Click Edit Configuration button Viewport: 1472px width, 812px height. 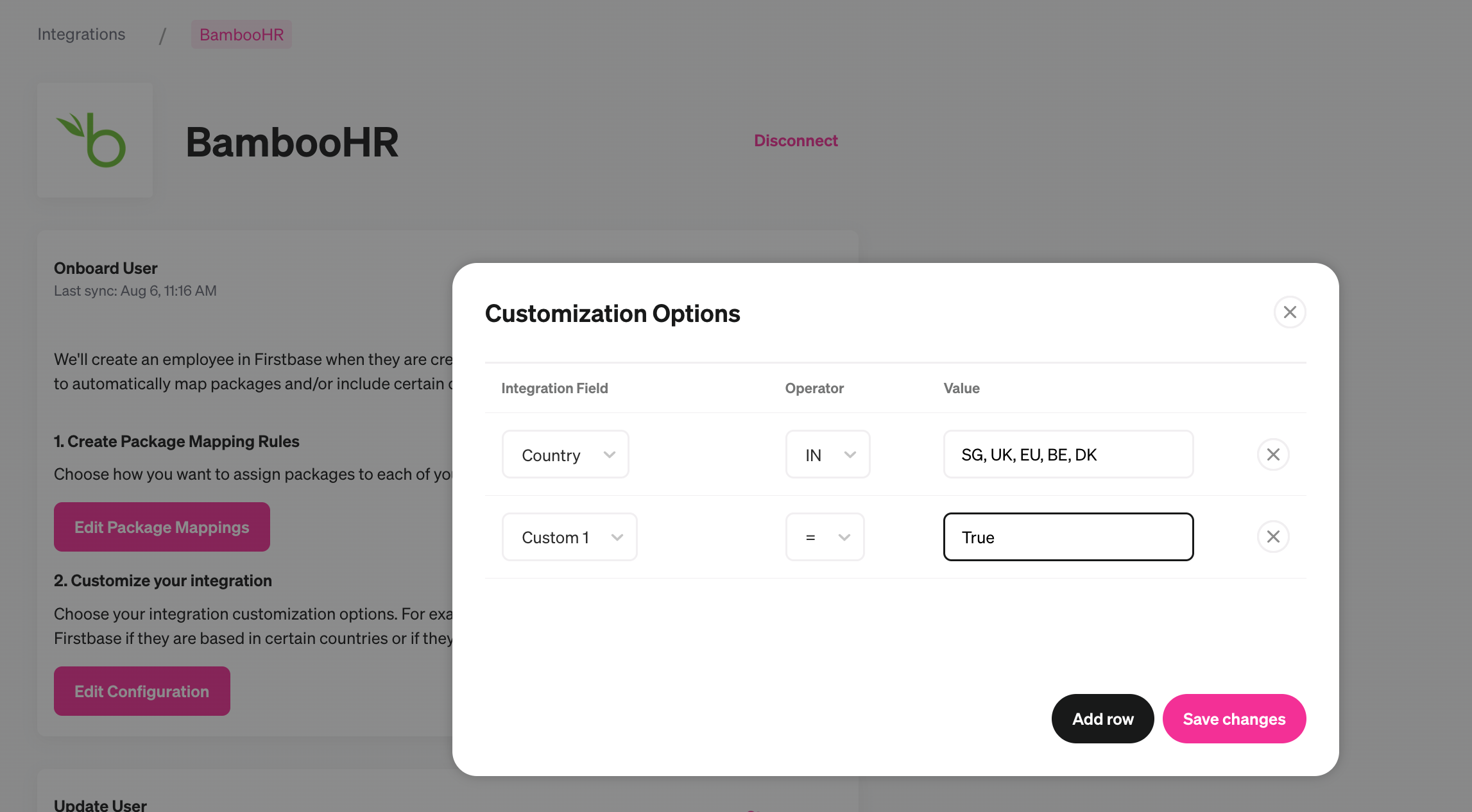(142, 691)
